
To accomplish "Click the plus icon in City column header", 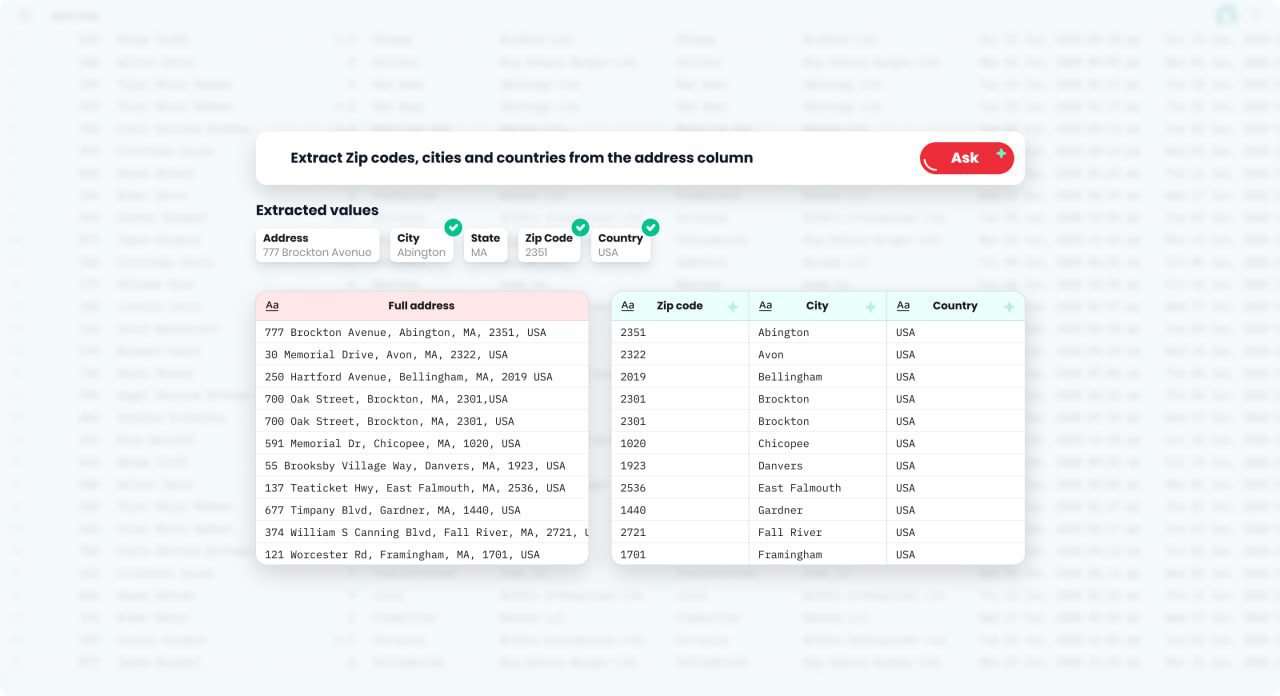I will (870, 307).
